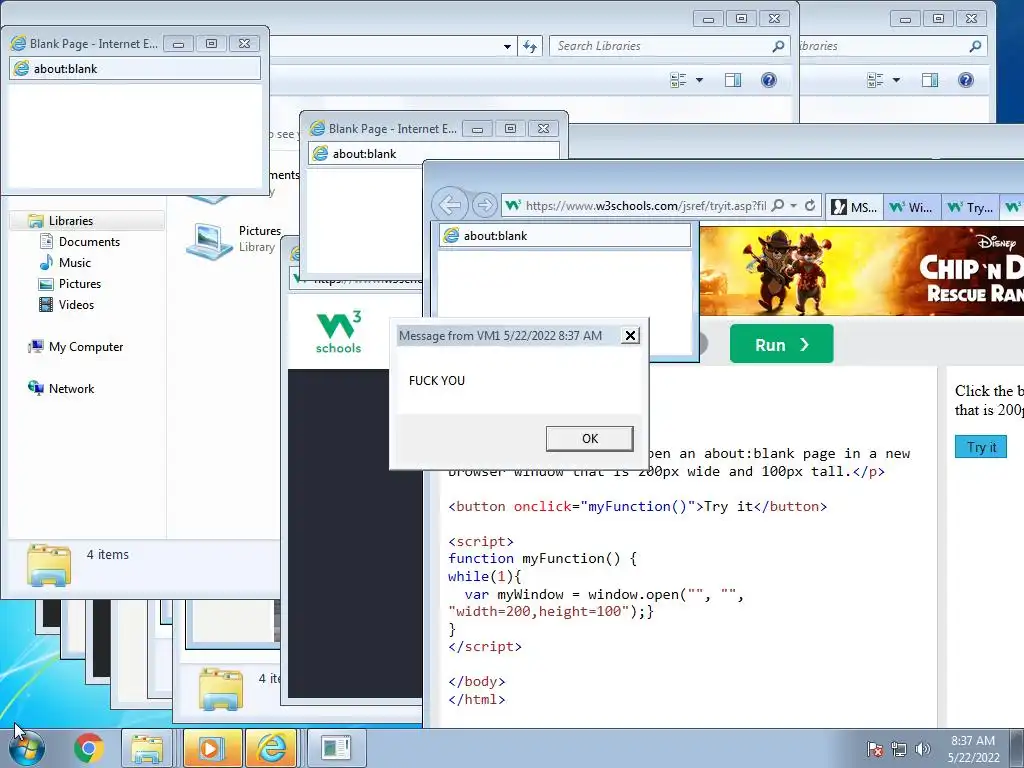Click the Try it button in result pane

980,447
